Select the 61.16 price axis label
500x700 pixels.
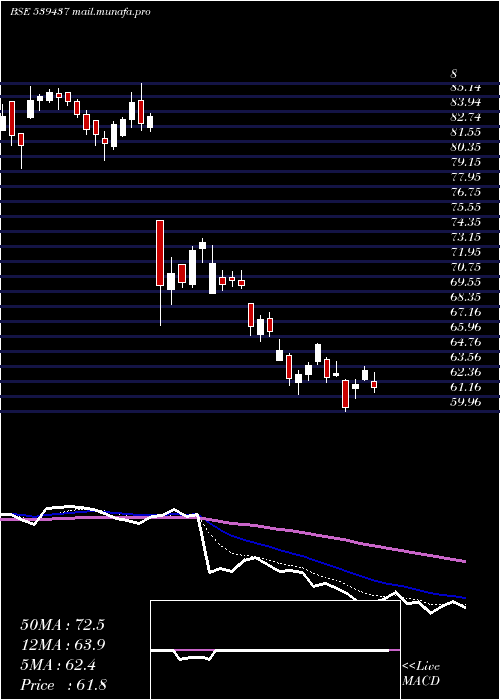point(466,387)
